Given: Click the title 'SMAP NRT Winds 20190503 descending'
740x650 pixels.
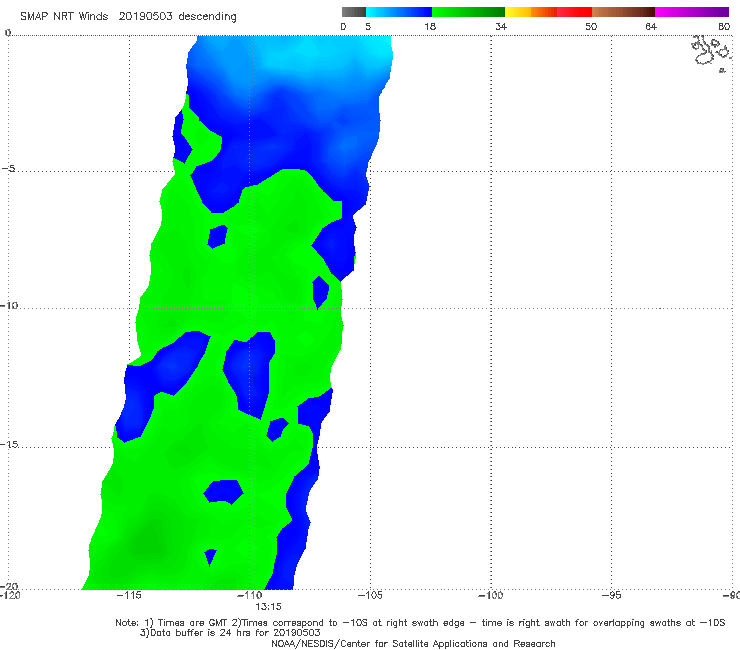Looking at the screenshot, I should click(128, 16).
